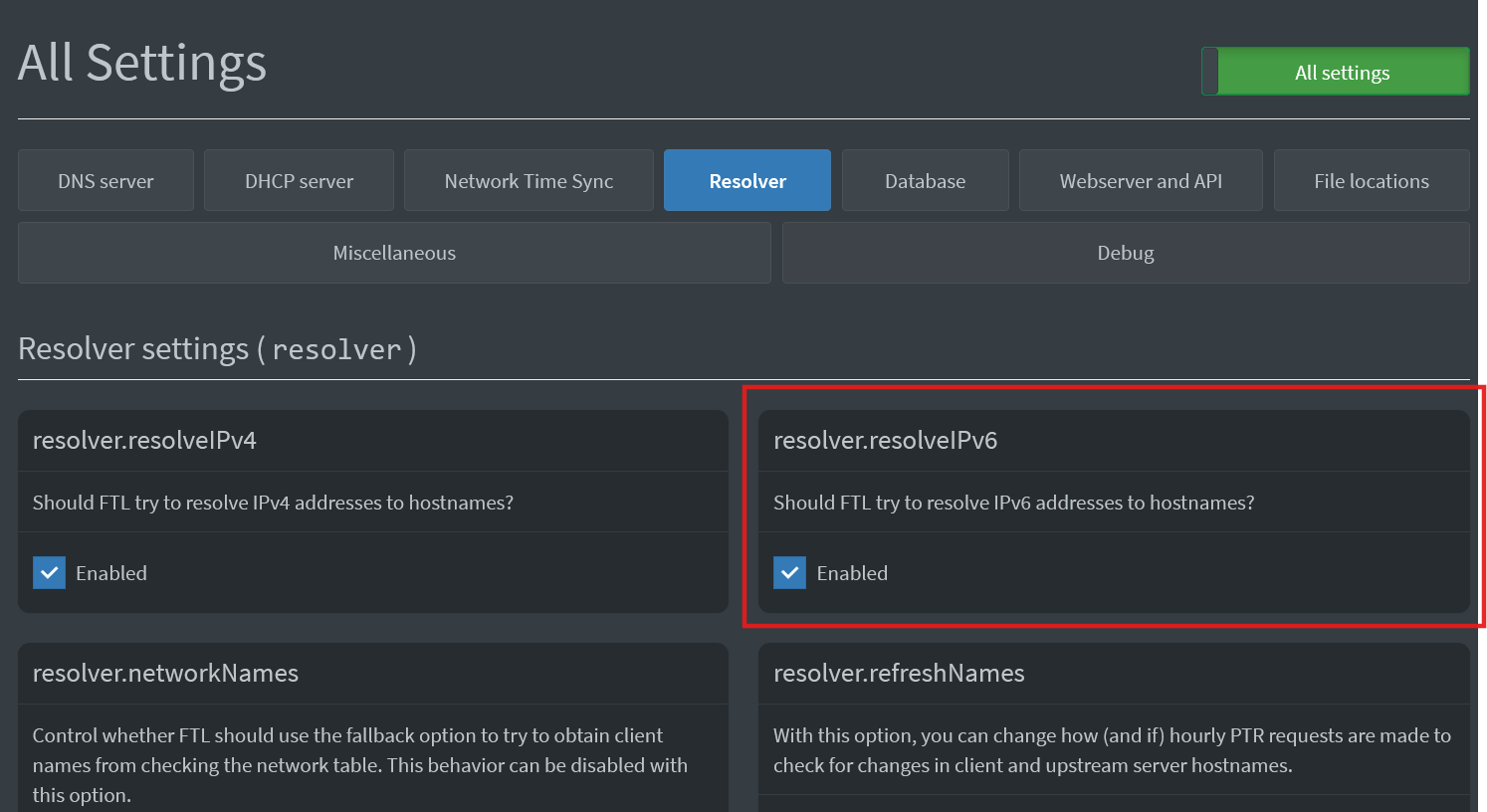Click the networkNames fallback option description
The width and height of the screenshot is (1487, 812).
[x=360, y=765]
